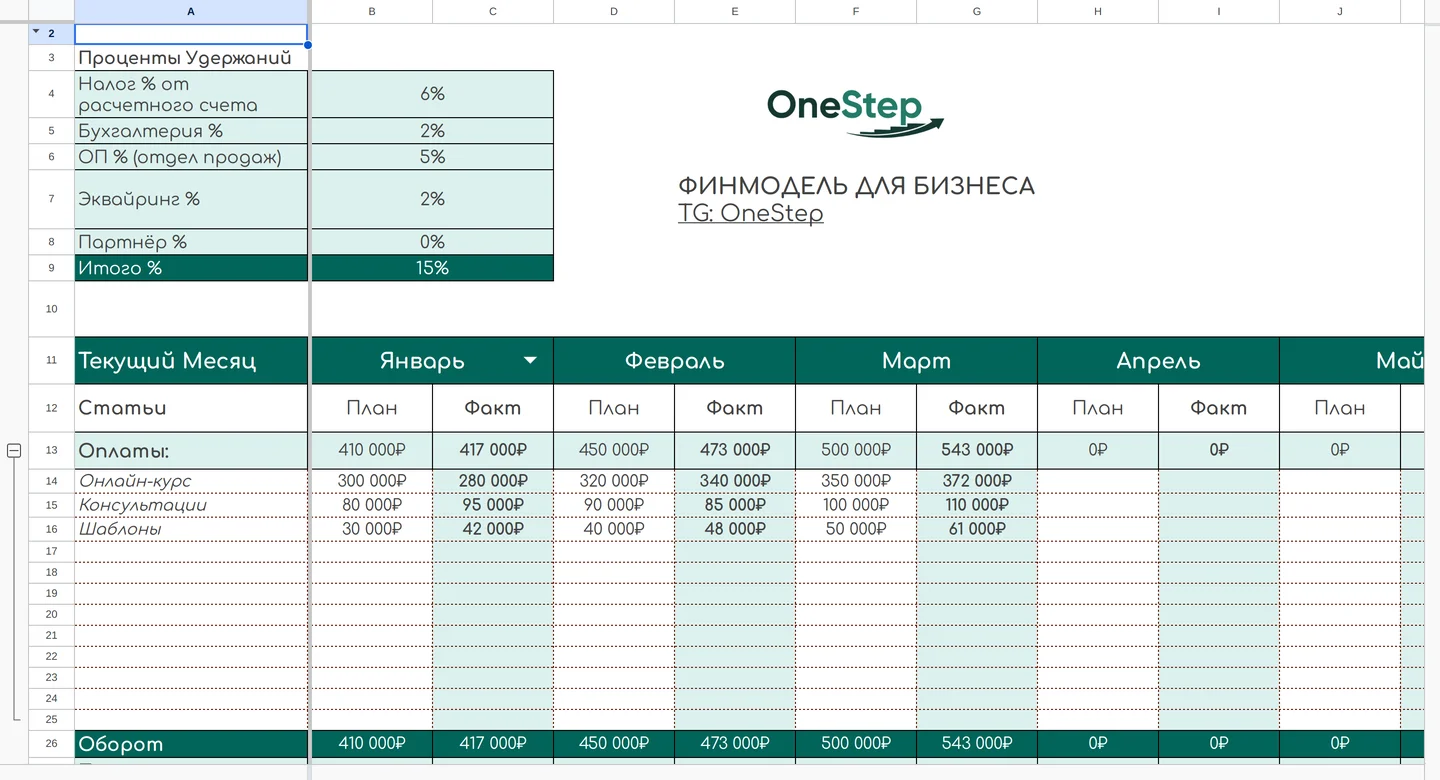The height and width of the screenshot is (780, 1440).
Task: Open the TG: OneStep link
Action: pos(750,213)
